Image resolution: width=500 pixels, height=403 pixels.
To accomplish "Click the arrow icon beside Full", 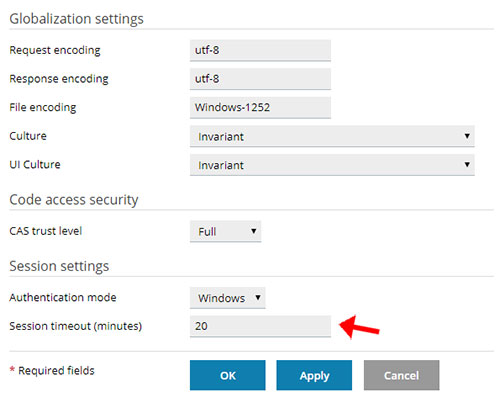I will point(254,231).
